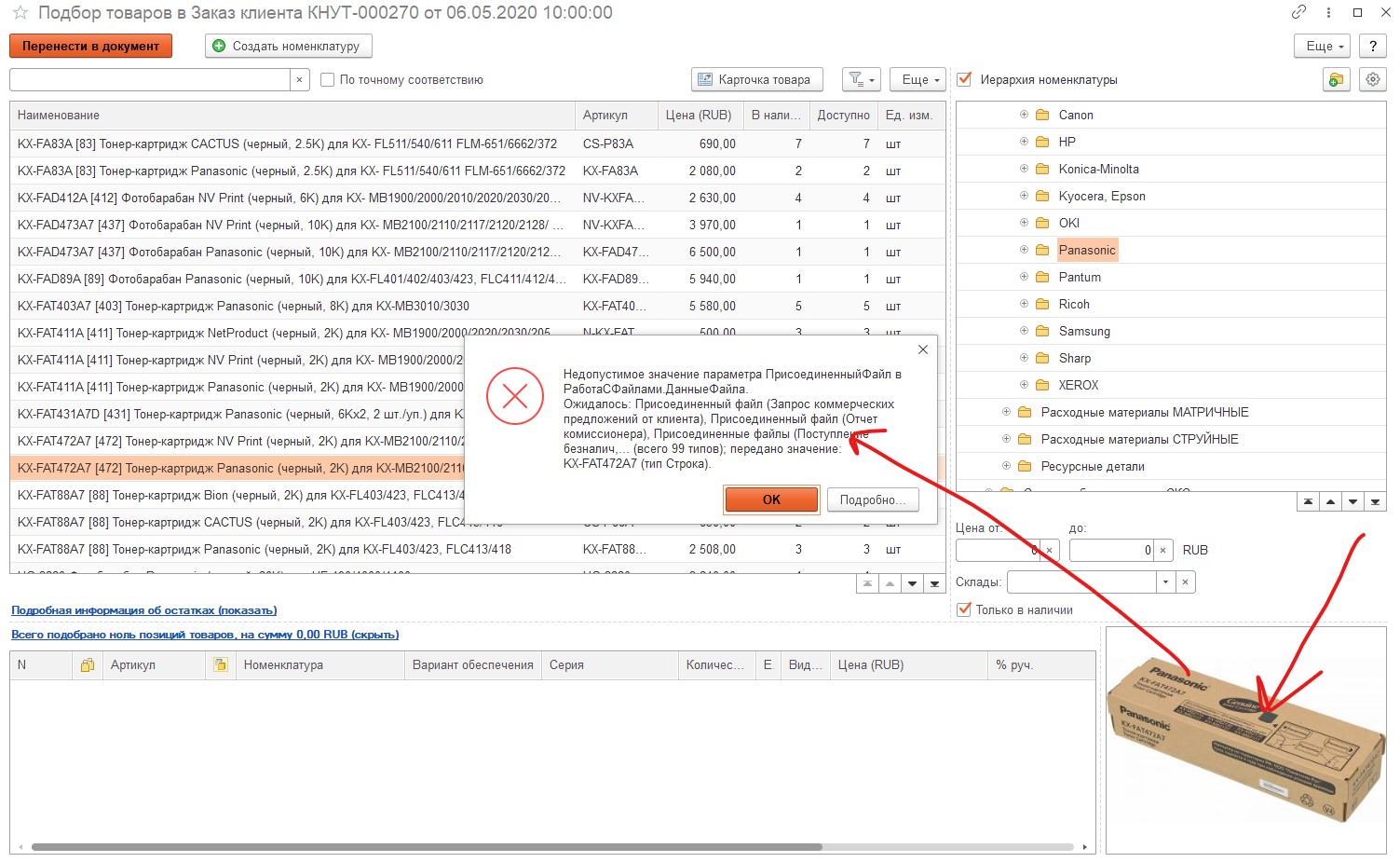Move down in hierarchy tree
1400x862 pixels.
point(1352,502)
